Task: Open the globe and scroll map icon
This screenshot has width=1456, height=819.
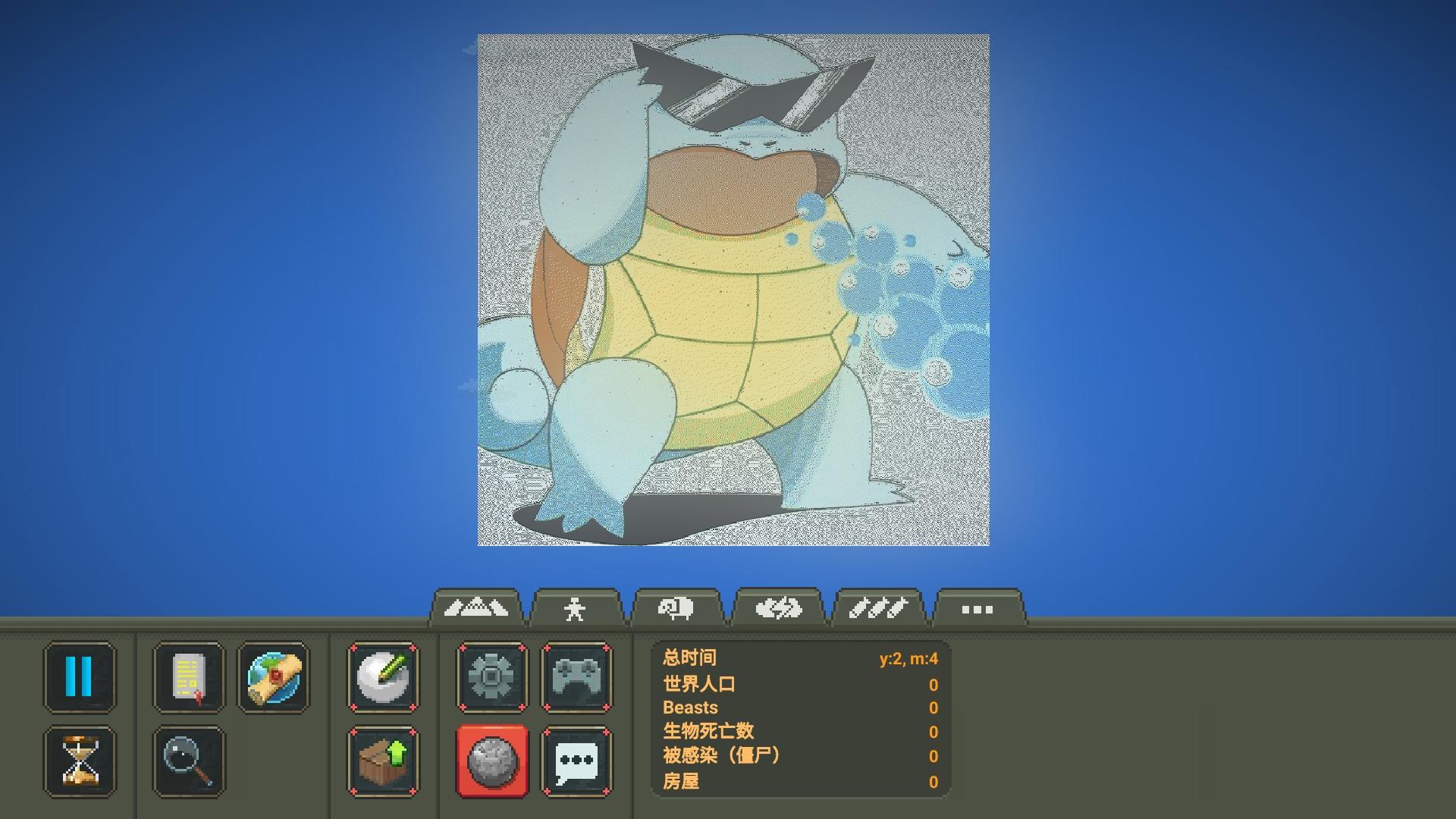Action: pyautogui.click(x=274, y=677)
